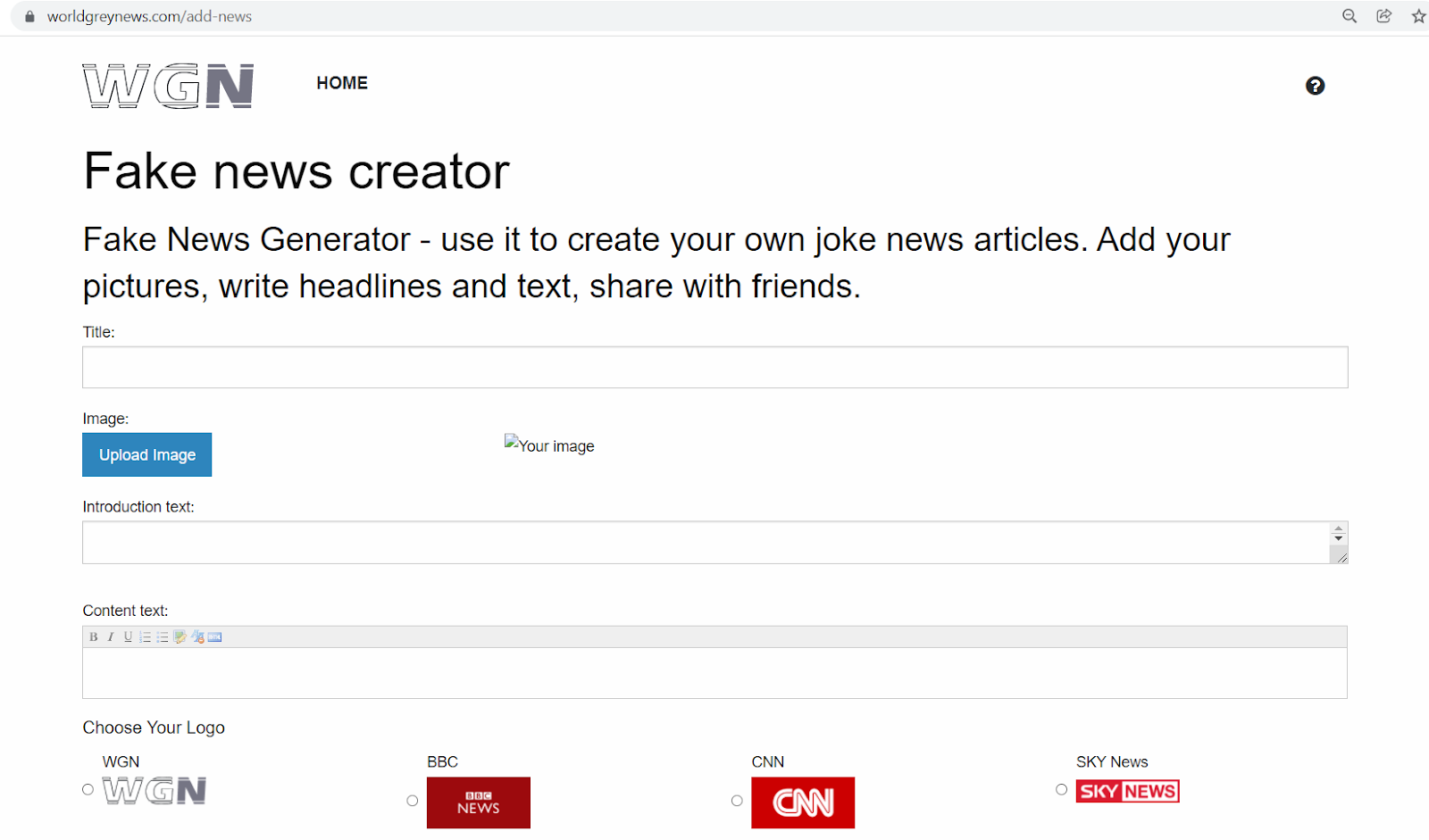Select the SKY News logo radio button

coord(1061,789)
